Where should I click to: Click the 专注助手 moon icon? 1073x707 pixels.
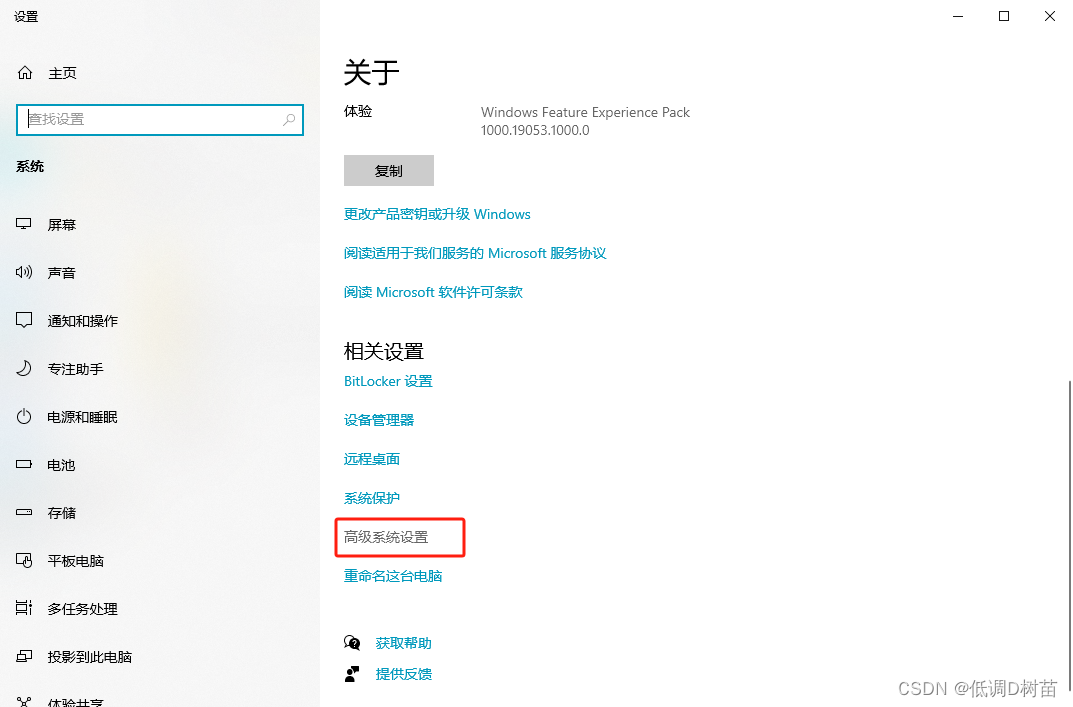pyautogui.click(x=24, y=368)
